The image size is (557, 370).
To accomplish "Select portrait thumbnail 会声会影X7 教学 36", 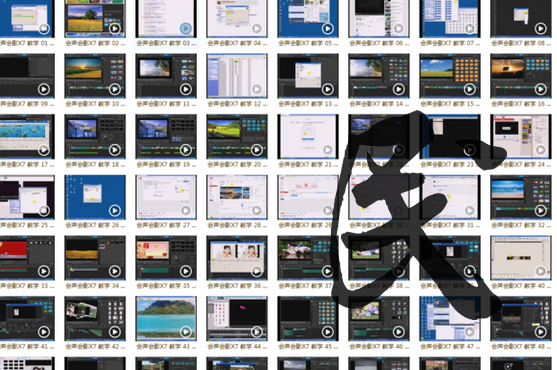I will point(237,258).
